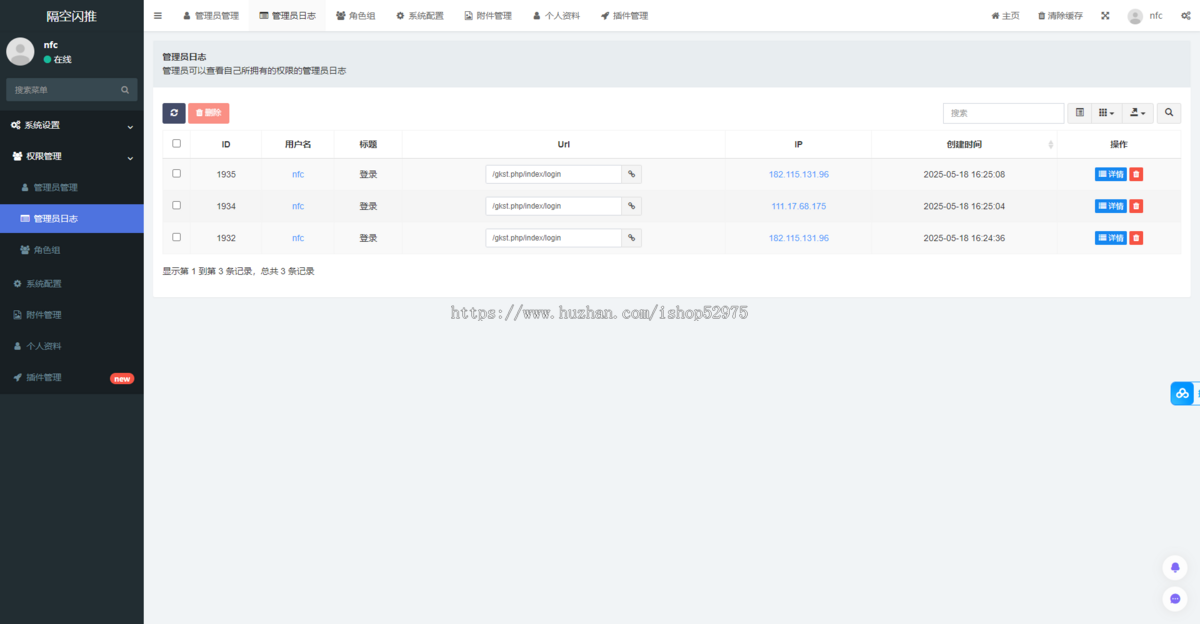Image resolution: width=1200 pixels, height=624 pixels.
Task: Open the purple chat bubble
Action: pos(1175,599)
